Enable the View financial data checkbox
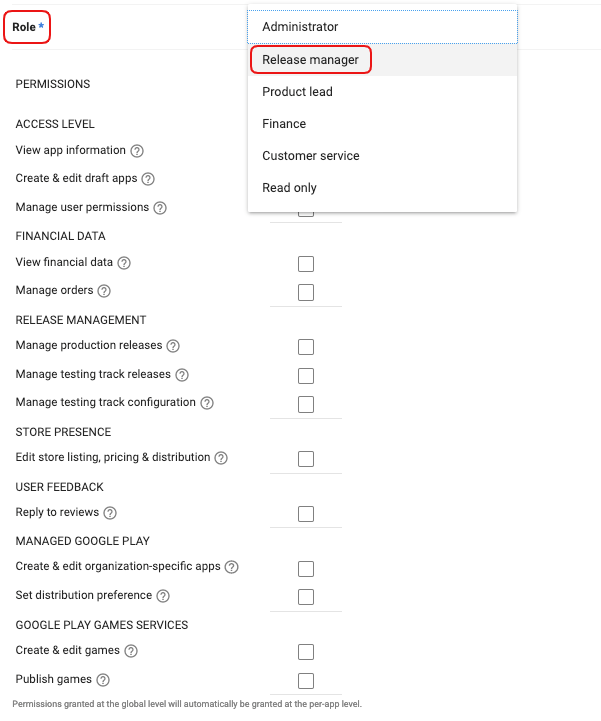Image resolution: width=601 pixels, height=721 pixels. [x=306, y=264]
